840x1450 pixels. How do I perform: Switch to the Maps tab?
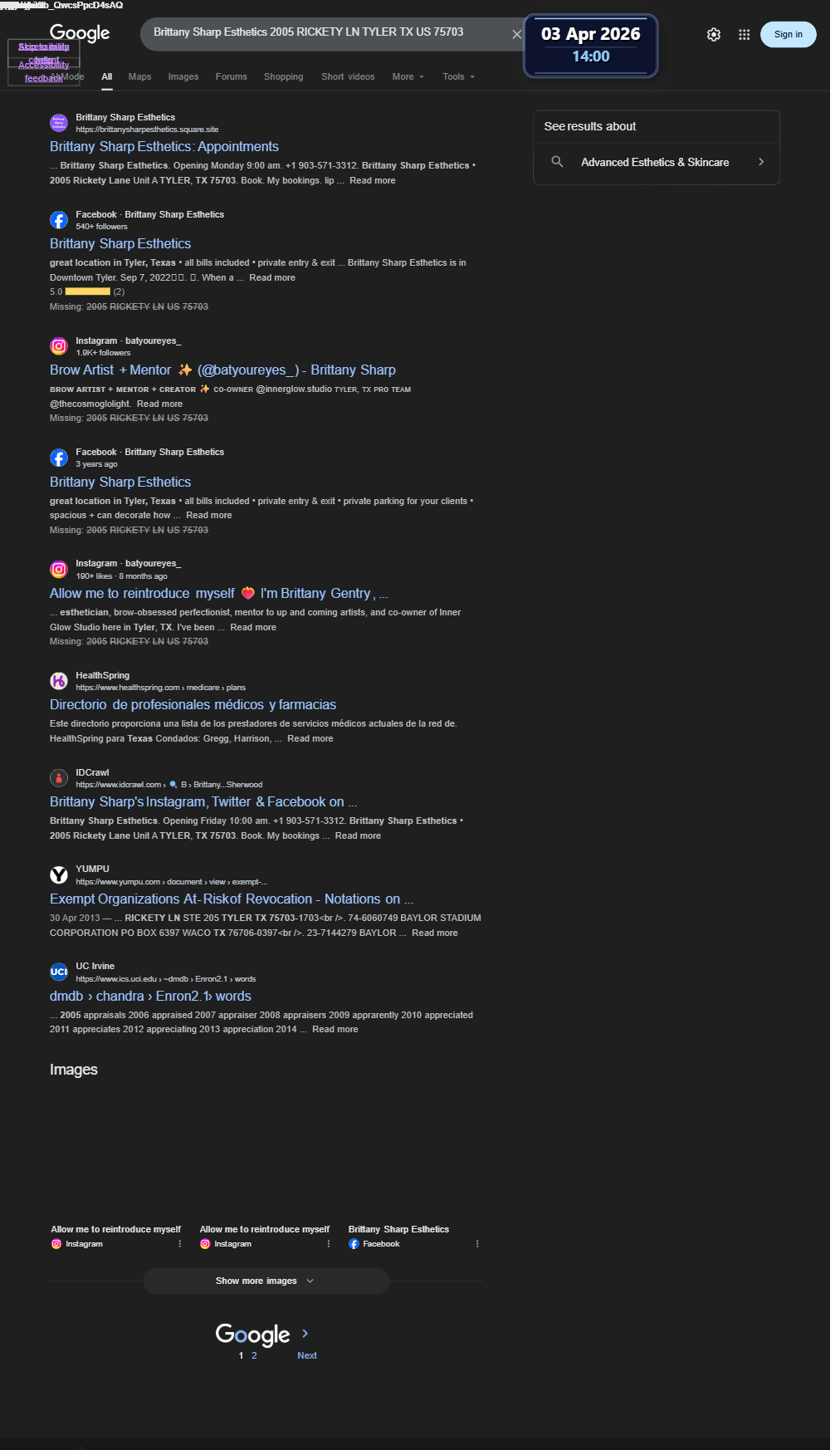139,76
